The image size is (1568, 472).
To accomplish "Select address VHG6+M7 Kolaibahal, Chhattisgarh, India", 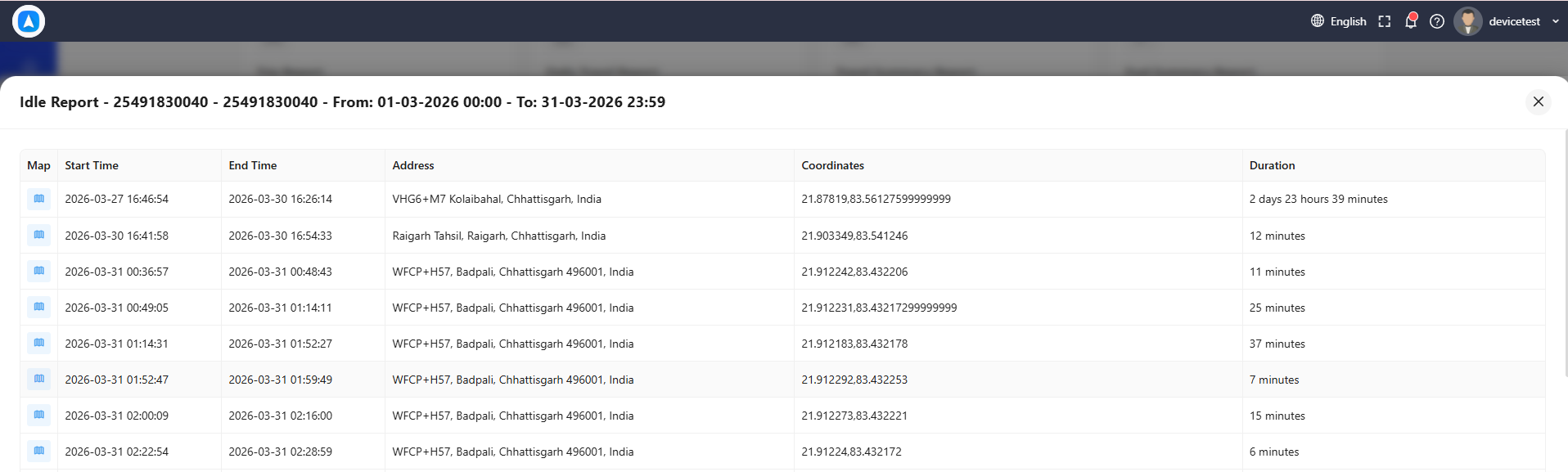I will 497,199.
